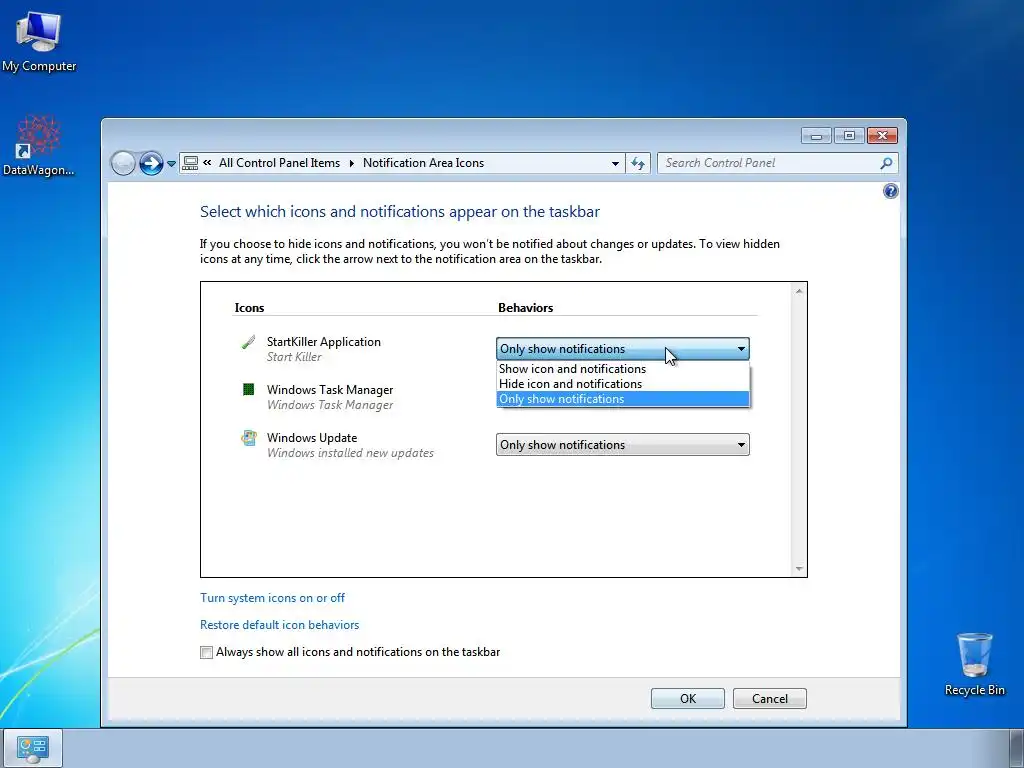Click the Show desktop strip on taskbar
This screenshot has width=1024, height=768.
(1017, 748)
